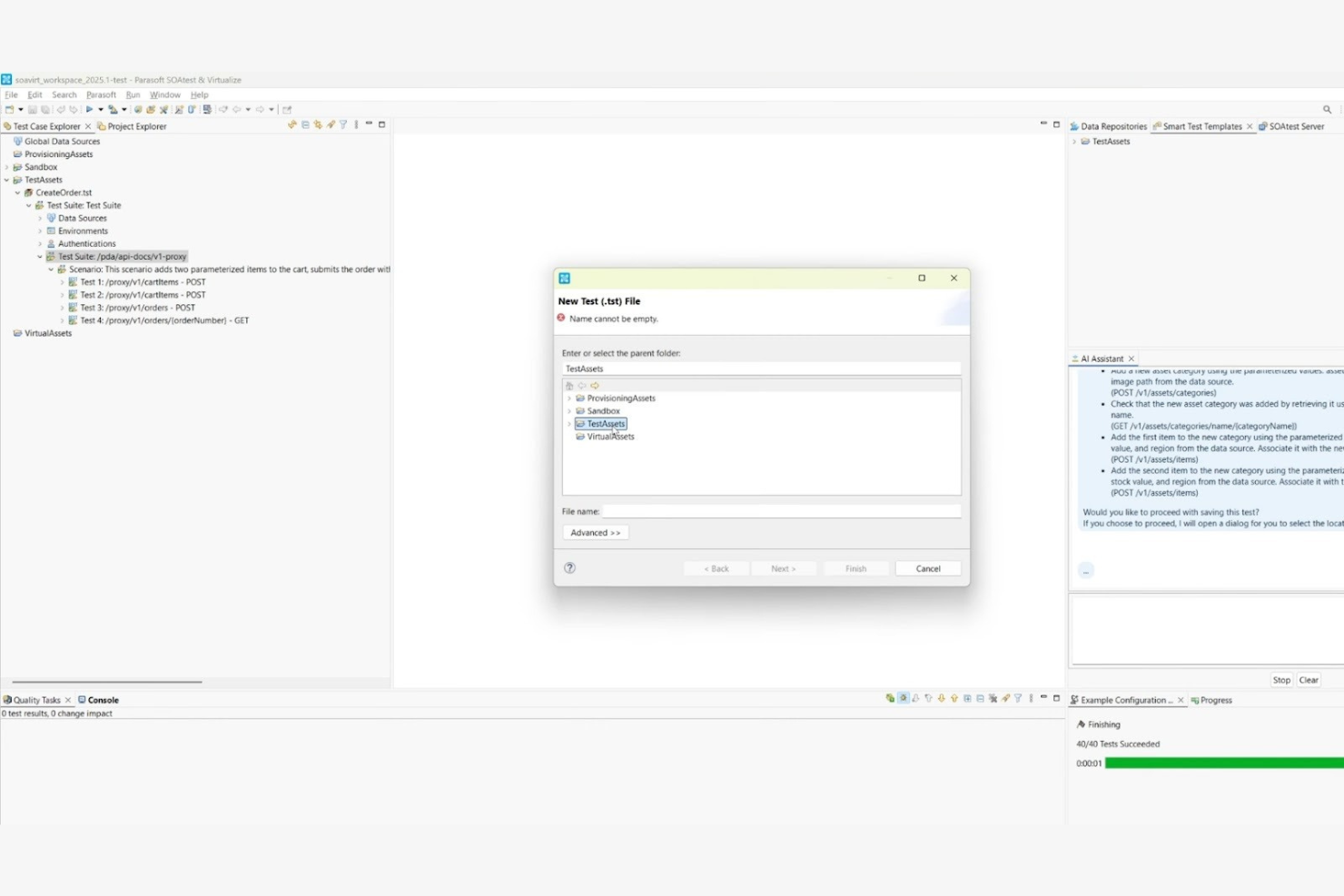The height and width of the screenshot is (896, 1344).
Task: Apply the filter icon in Test Case Explorer
Action: point(343,125)
